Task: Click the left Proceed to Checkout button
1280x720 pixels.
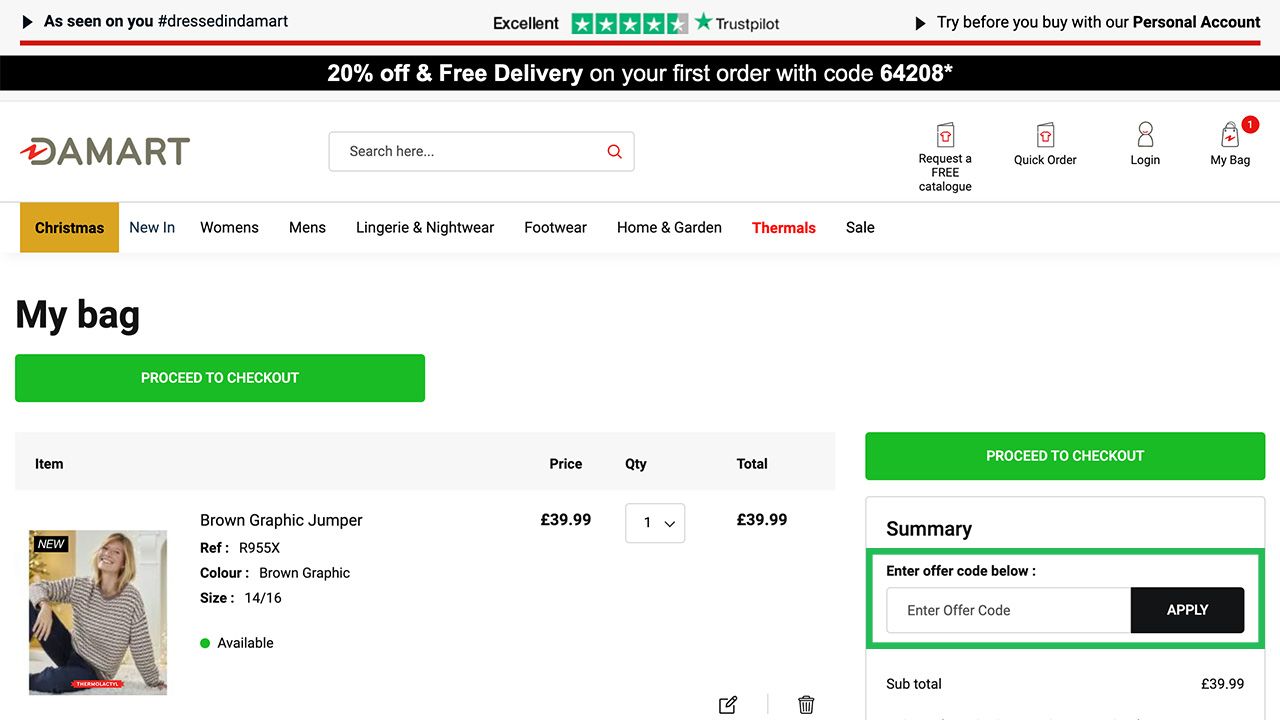Action: tap(220, 378)
